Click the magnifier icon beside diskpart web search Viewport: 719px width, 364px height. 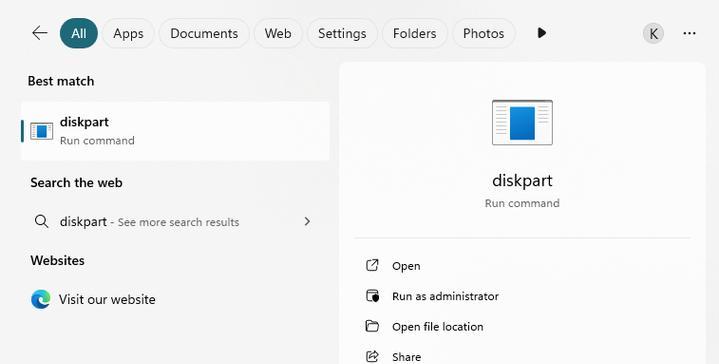[x=41, y=221]
